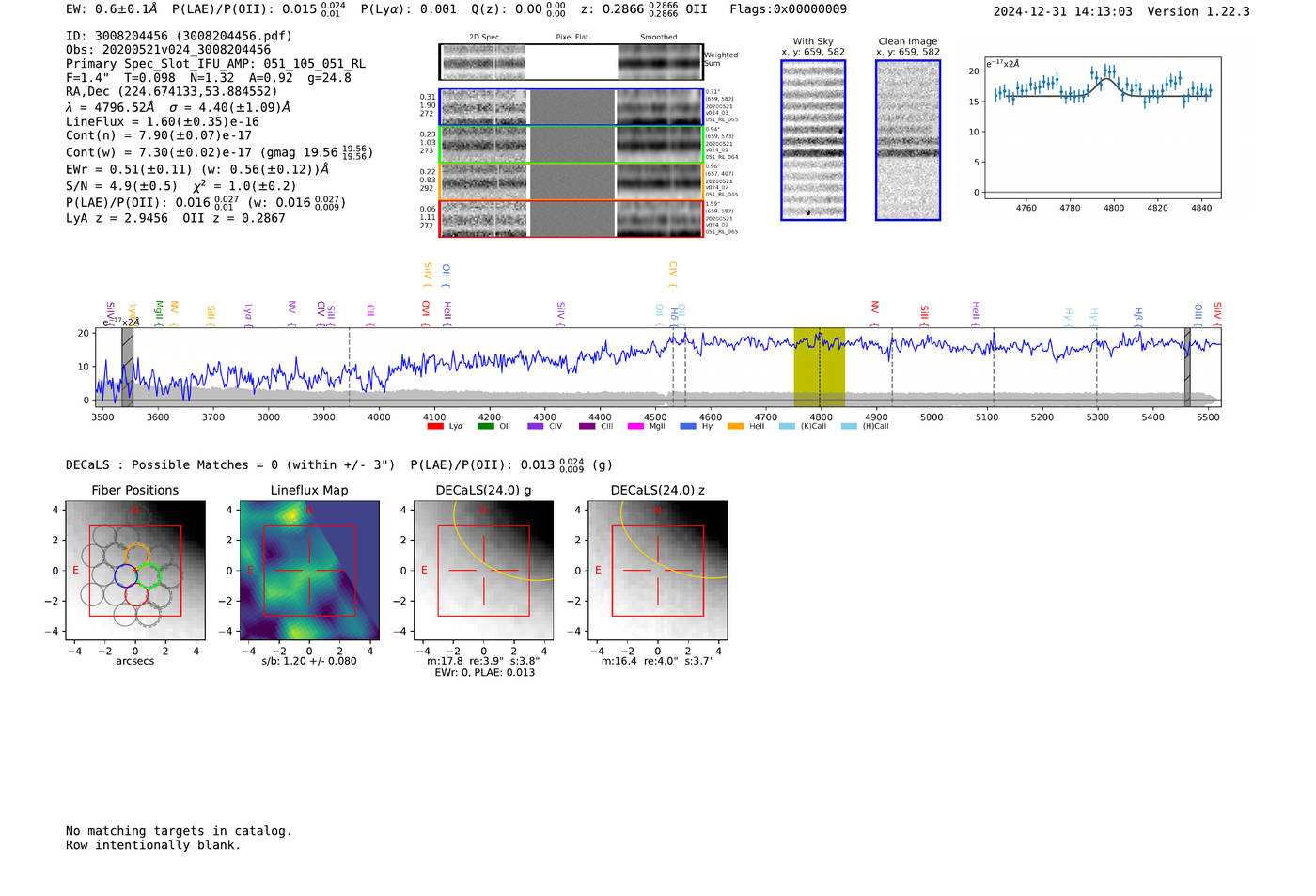Click the Weighted Sum 2D spectrum strip

coord(572,62)
